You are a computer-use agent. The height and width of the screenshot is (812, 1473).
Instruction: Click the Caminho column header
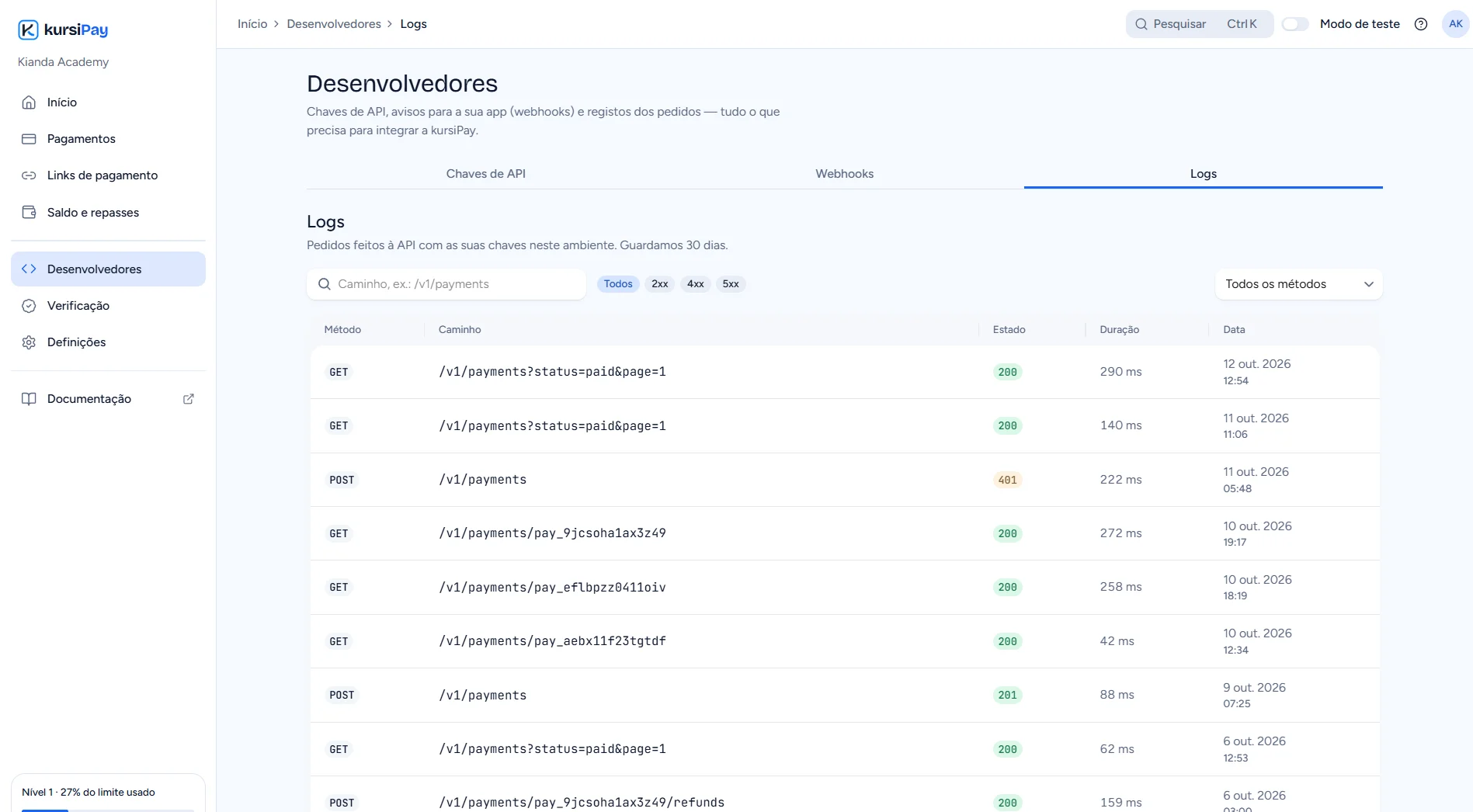click(x=460, y=330)
